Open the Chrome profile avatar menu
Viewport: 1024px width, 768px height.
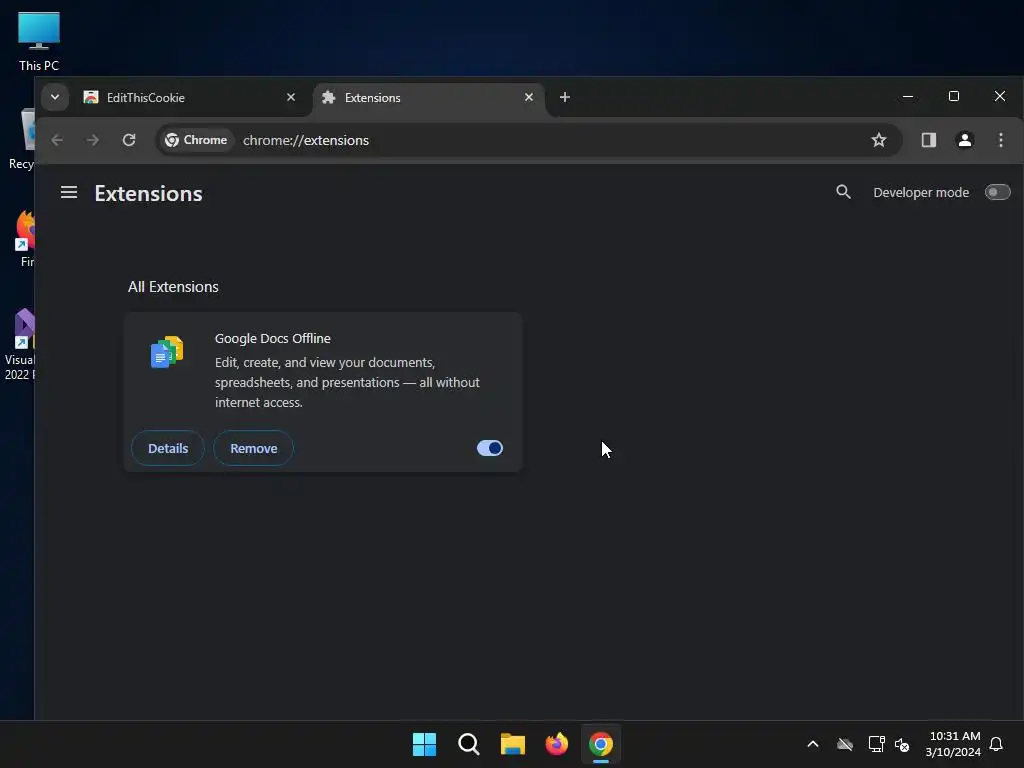tap(965, 140)
